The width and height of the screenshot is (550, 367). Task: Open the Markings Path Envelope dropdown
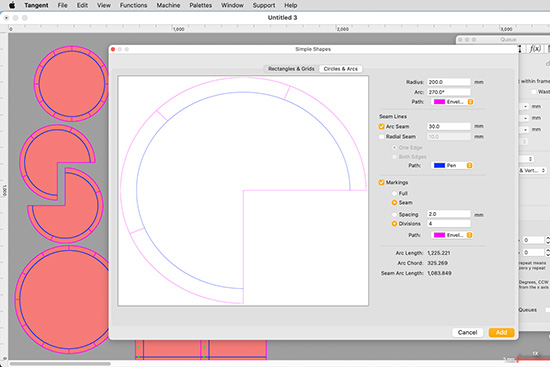[453, 235]
